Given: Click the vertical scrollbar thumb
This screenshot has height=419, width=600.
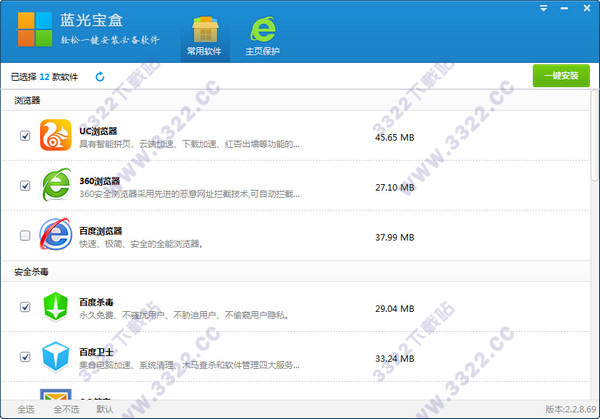Looking at the screenshot, I should 594,134.
